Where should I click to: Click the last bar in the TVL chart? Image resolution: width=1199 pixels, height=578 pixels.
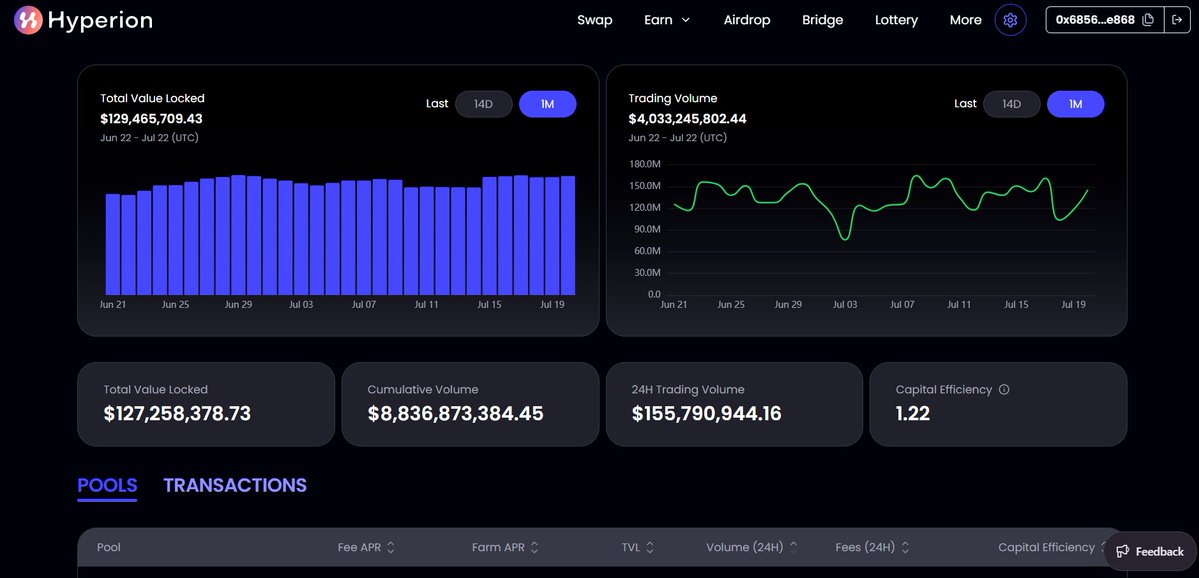tap(567, 235)
